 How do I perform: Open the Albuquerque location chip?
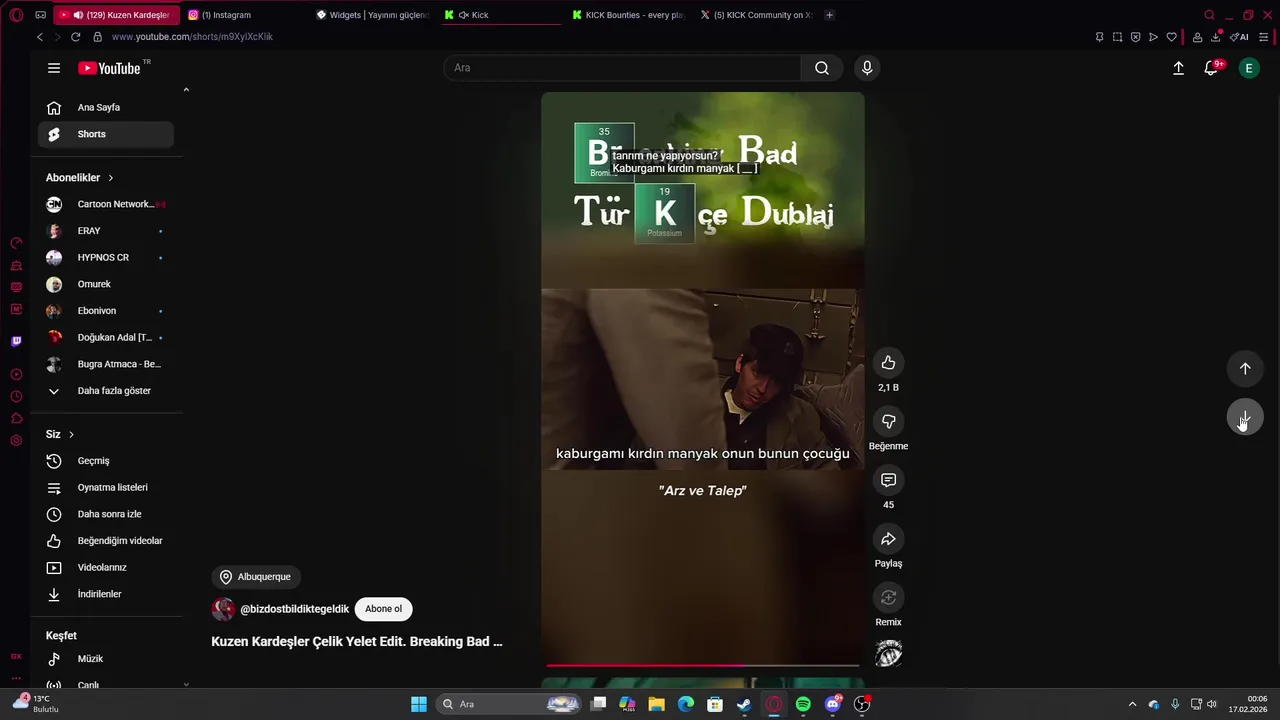coord(256,577)
